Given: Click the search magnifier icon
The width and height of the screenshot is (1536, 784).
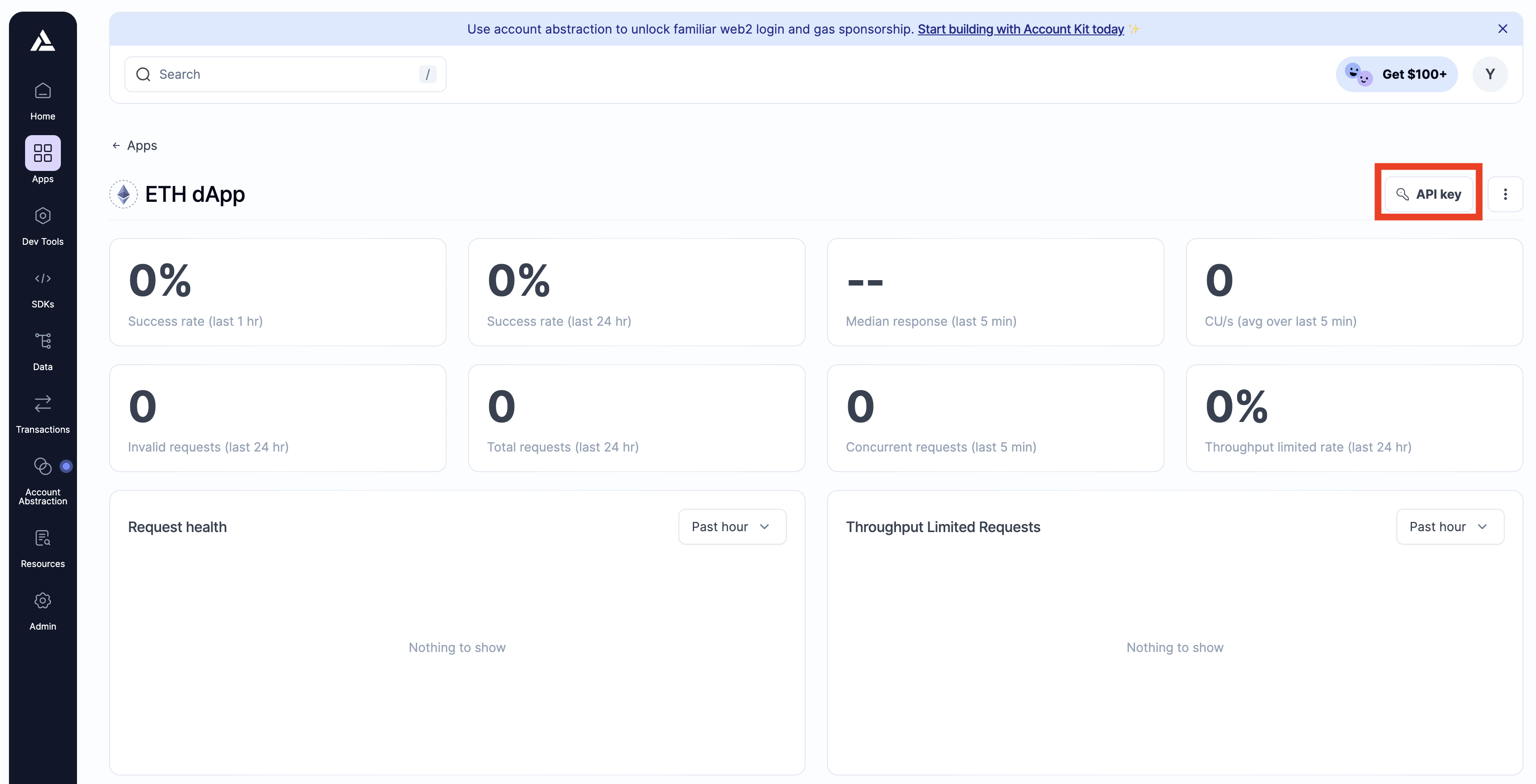Looking at the screenshot, I should (x=143, y=74).
